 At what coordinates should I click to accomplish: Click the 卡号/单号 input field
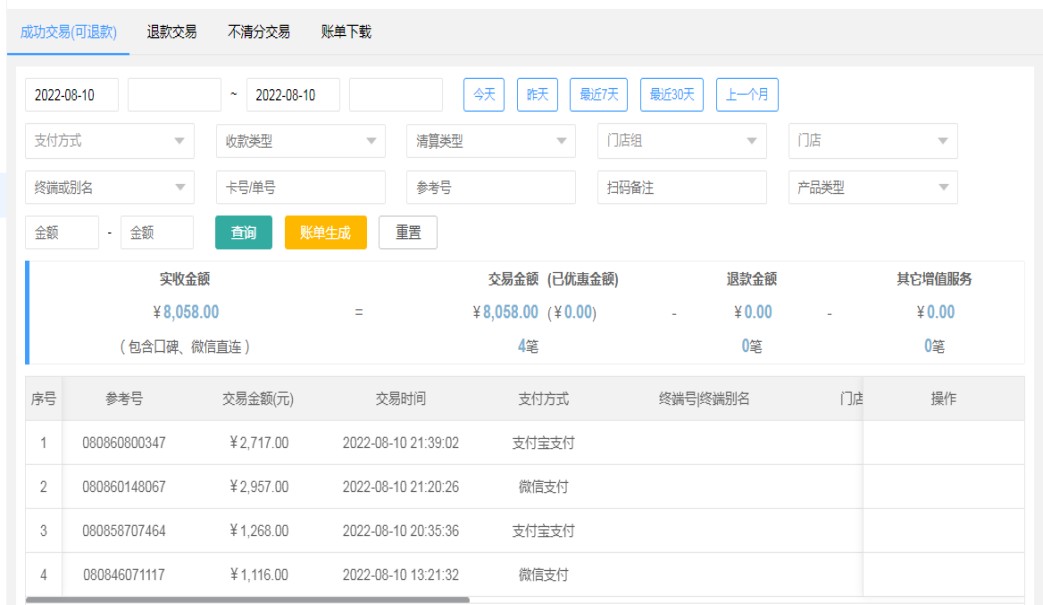click(x=300, y=187)
